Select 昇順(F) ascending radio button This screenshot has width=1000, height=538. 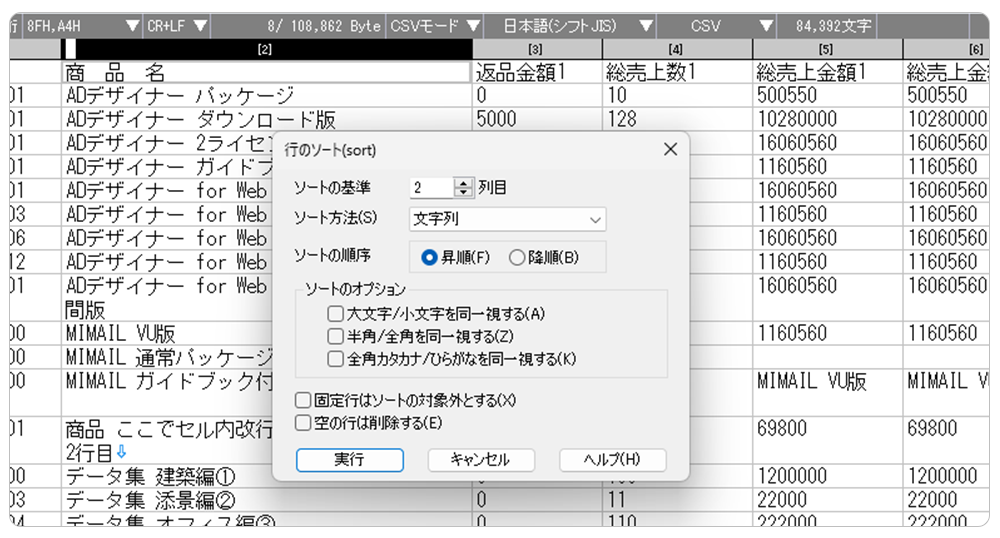click(430, 257)
